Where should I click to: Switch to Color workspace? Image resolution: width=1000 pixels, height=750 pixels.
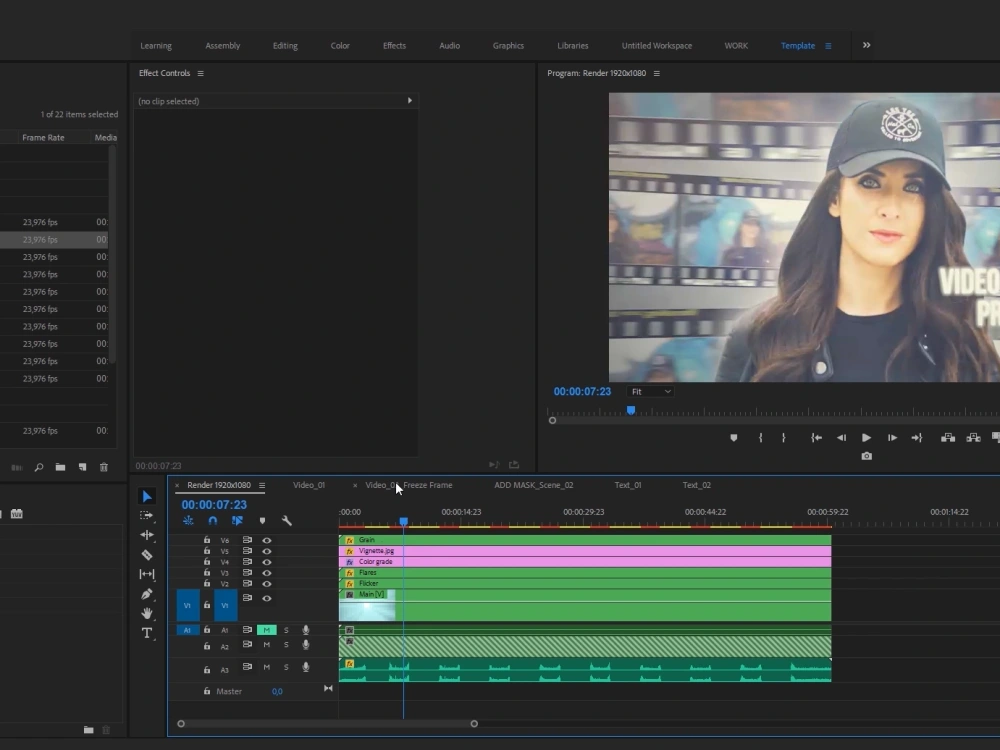coord(340,46)
